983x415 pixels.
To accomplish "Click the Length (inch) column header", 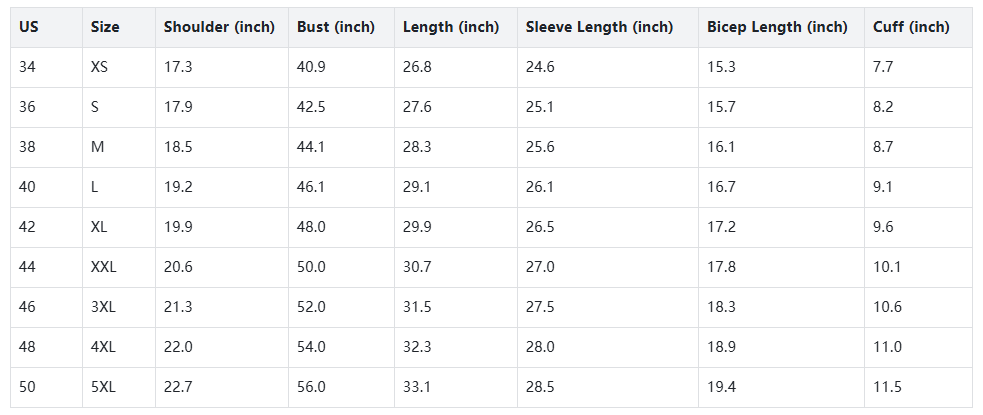I will (451, 27).
